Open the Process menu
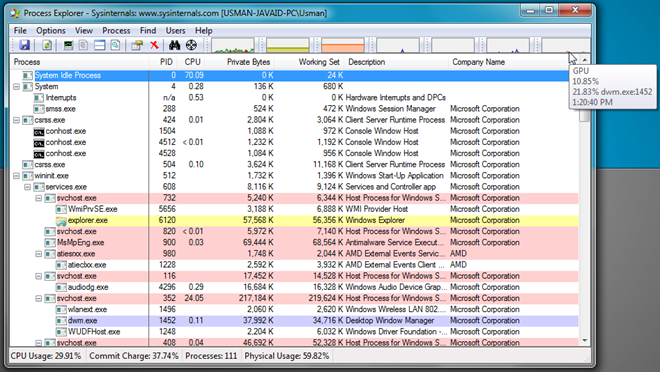Screen dimensions: 660x372 point(116,31)
